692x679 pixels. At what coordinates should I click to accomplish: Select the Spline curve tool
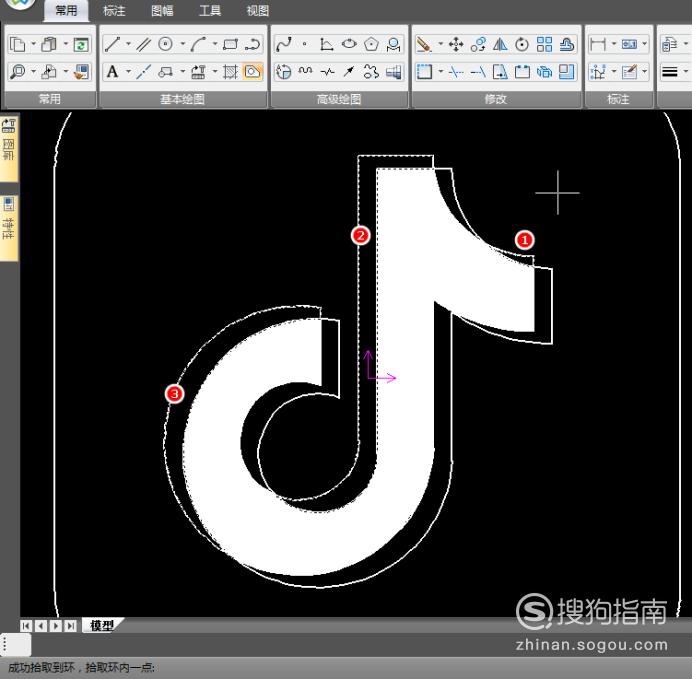[283, 45]
